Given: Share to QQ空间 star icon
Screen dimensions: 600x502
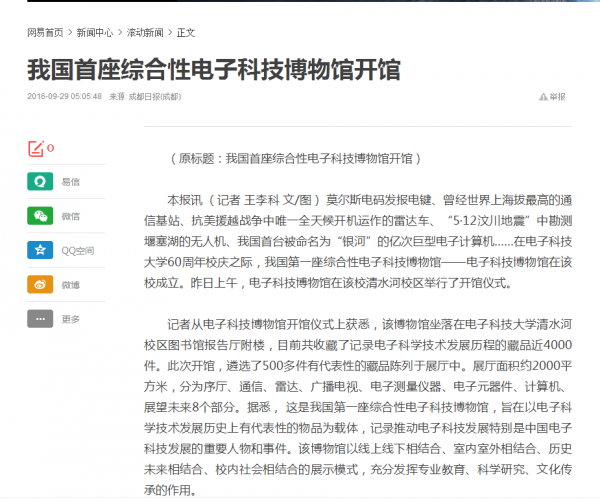Looking at the screenshot, I should tap(40, 250).
